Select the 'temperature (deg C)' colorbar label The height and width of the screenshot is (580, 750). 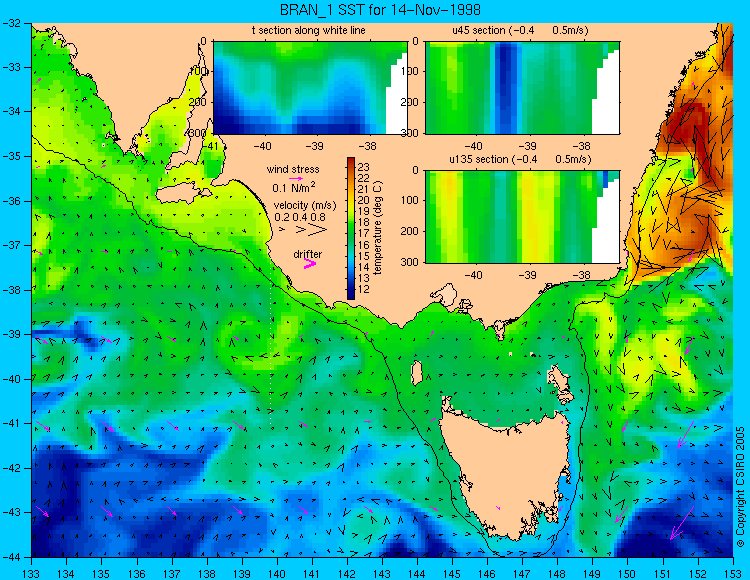[378, 228]
